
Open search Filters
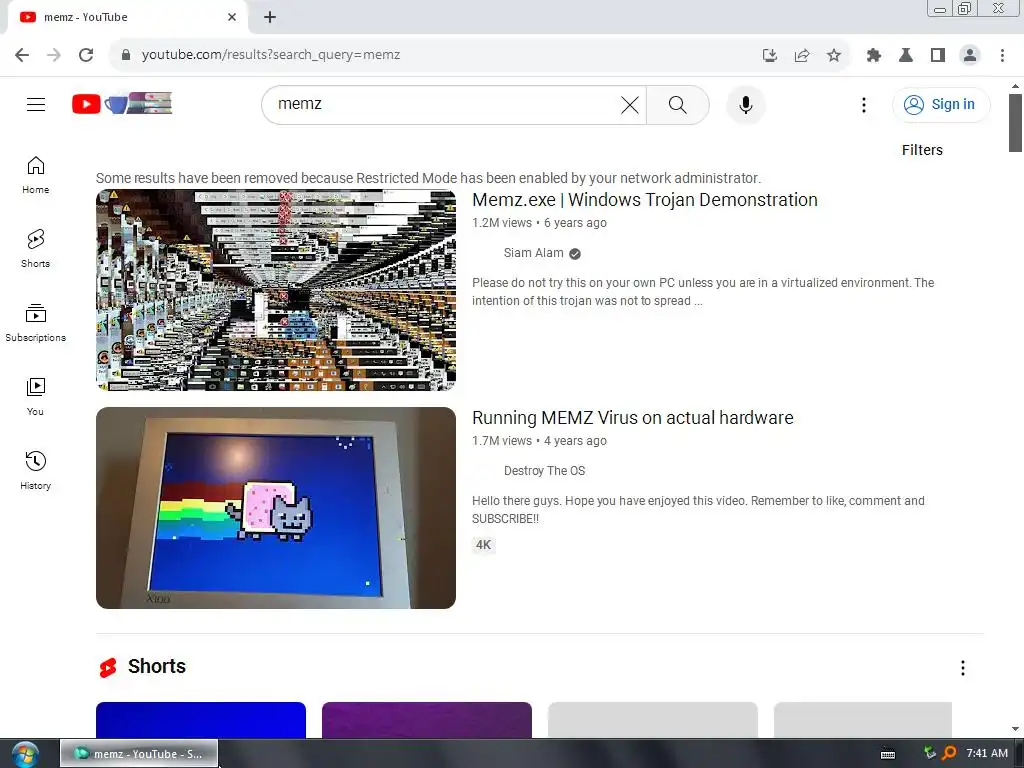(x=922, y=150)
